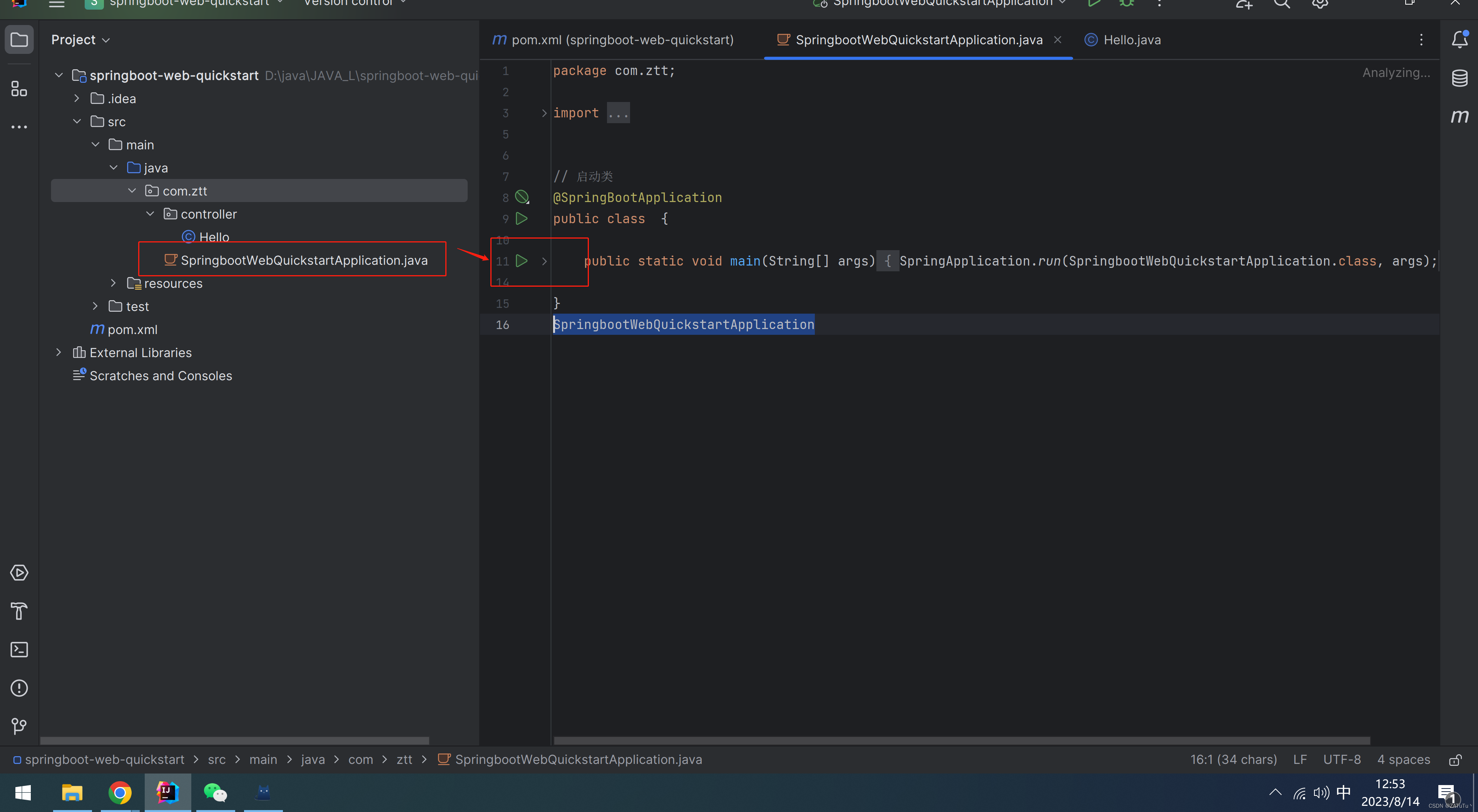Image resolution: width=1478 pixels, height=812 pixels.
Task: Expand the folded main method on line 11
Action: [x=544, y=261]
